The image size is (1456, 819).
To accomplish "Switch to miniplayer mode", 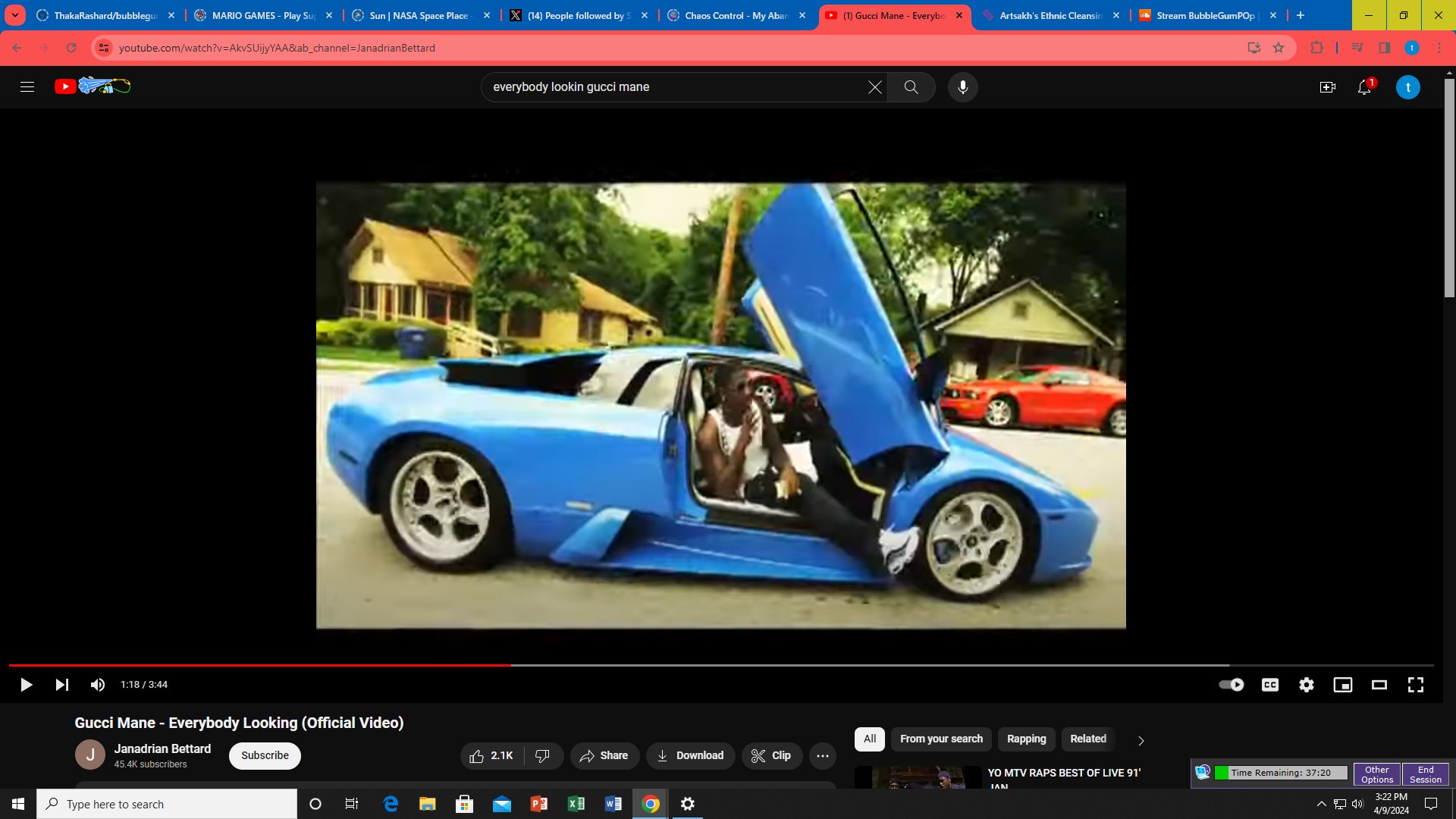I will click(x=1342, y=685).
